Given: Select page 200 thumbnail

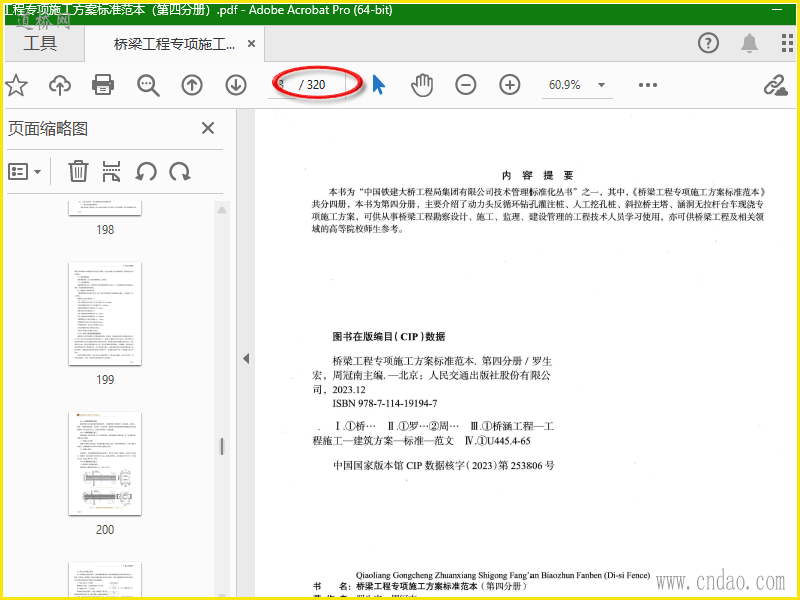Looking at the screenshot, I should click(x=105, y=463).
